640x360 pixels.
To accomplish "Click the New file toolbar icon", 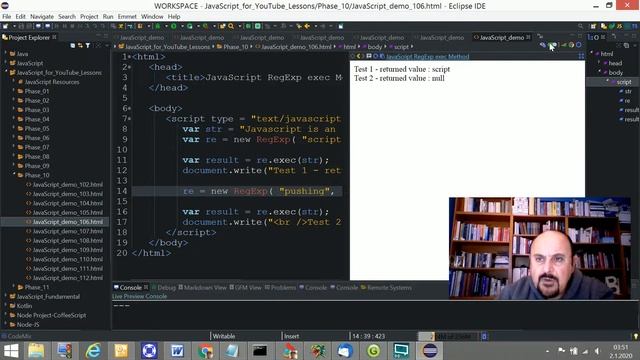I will click(x=5, y=26).
